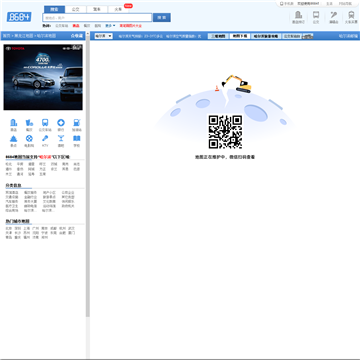Click the excavator maintenance illustration
The width and height of the screenshot is (360, 360).
tap(237, 84)
